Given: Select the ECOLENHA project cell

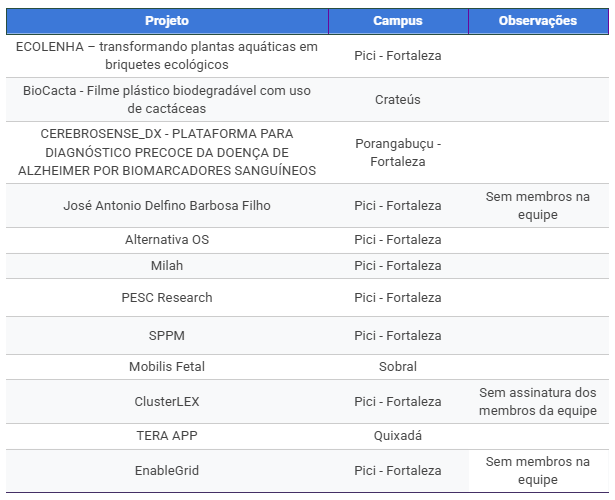Looking at the screenshot, I should (x=167, y=56).
